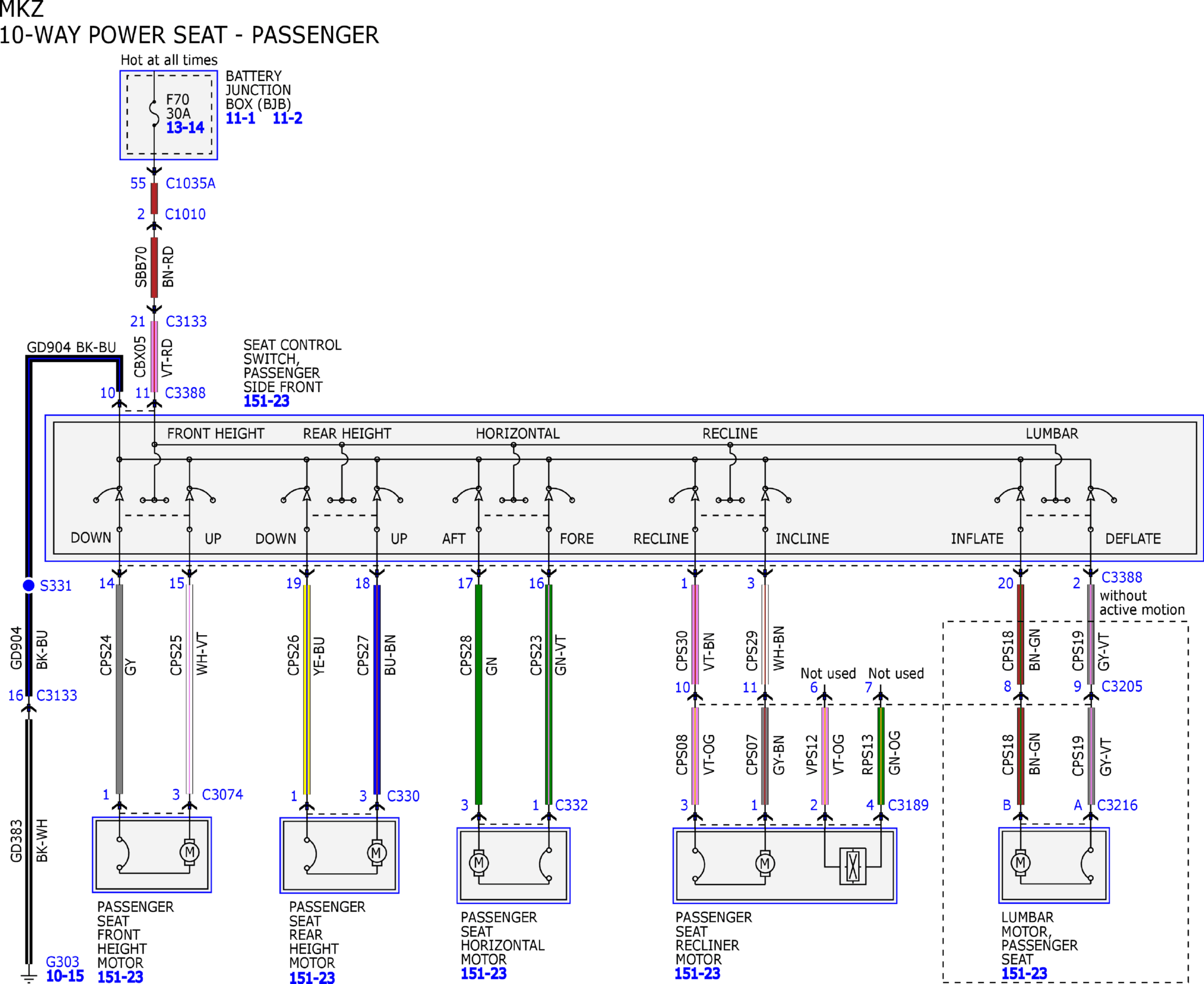Click the F70 30A fuse symbol
Viewport: 1204px width, 984px height.
154,114
